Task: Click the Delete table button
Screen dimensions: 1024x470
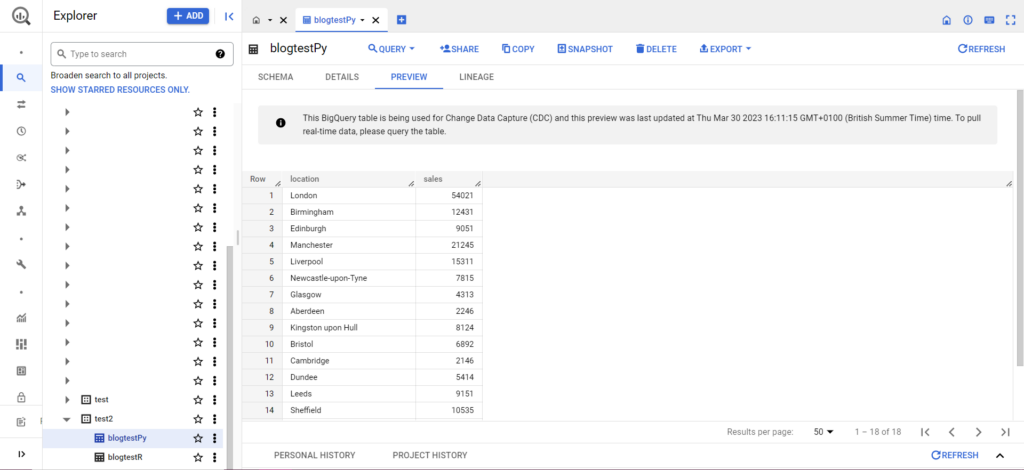Action: (x=655, y=49)
